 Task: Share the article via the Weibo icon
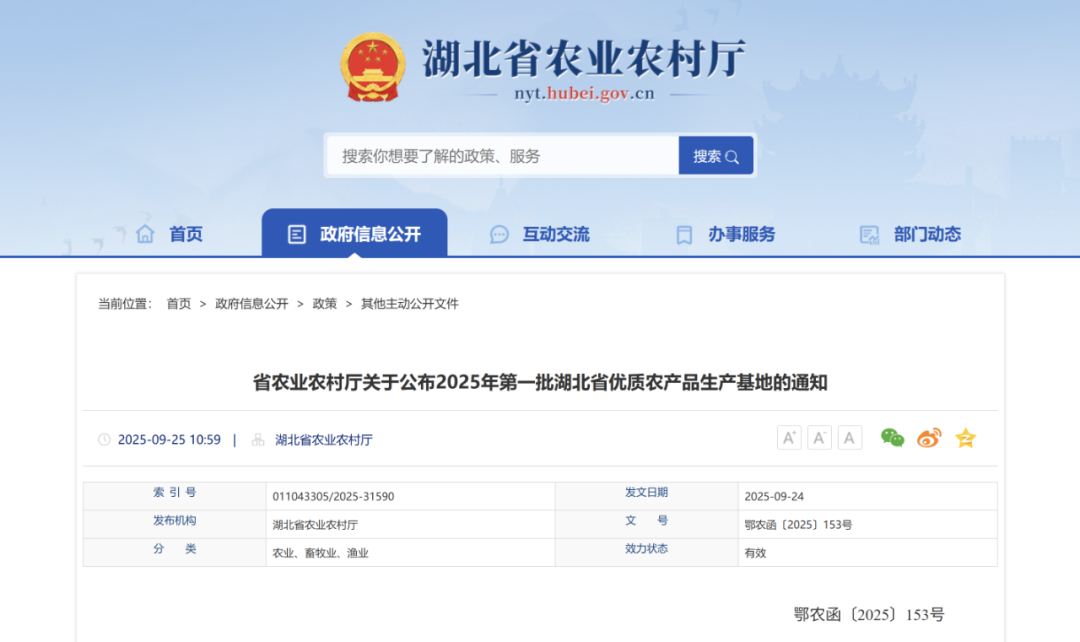coord(928,437)
